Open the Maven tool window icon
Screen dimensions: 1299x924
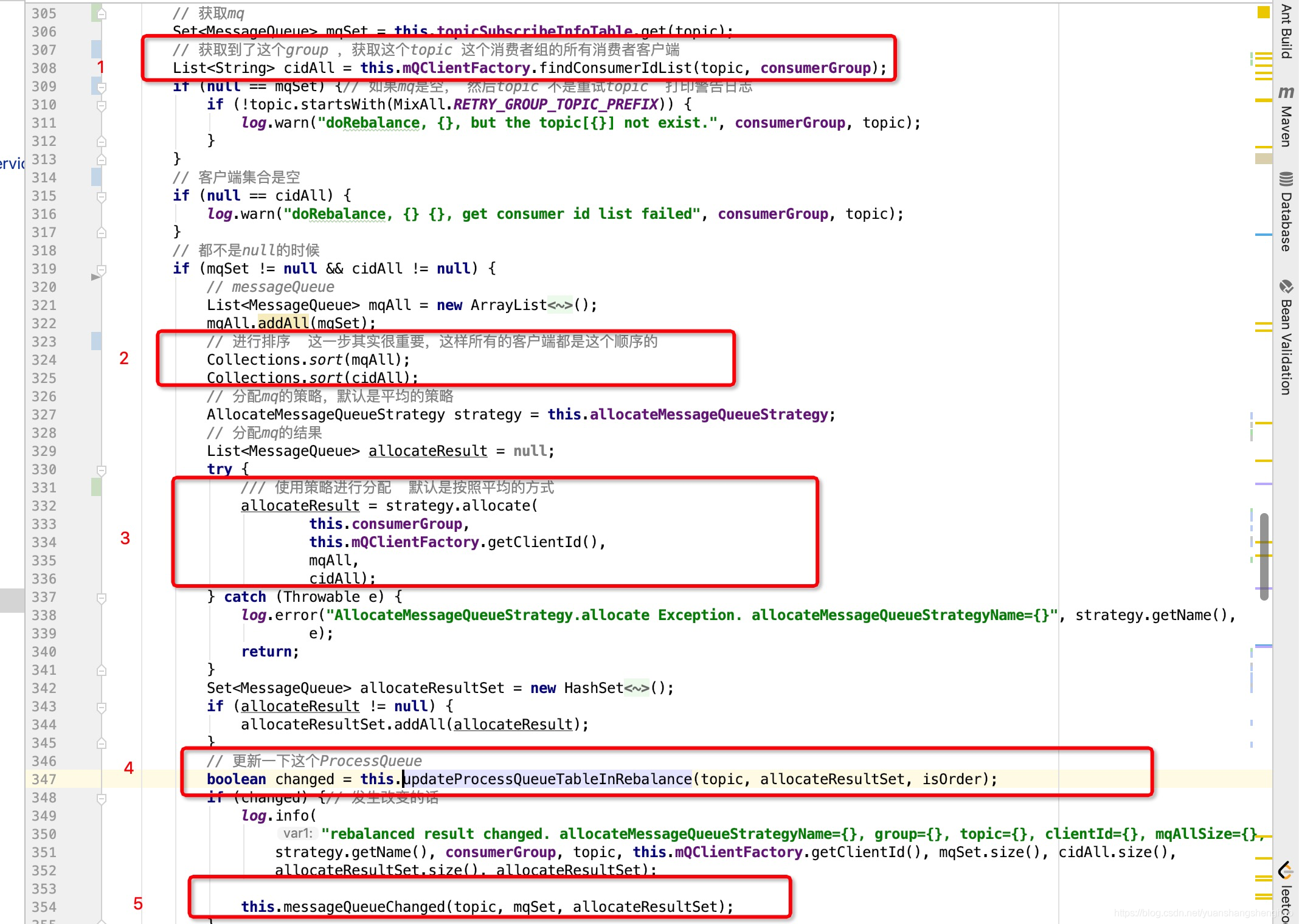pyautogui.click(x=1286, y=92)
